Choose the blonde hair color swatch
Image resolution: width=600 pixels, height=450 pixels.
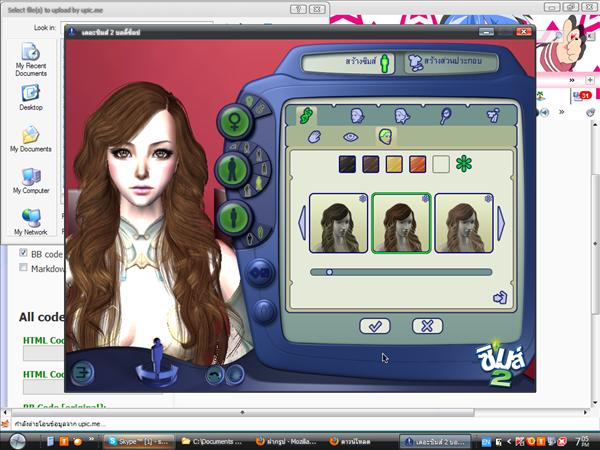point(394,164)
